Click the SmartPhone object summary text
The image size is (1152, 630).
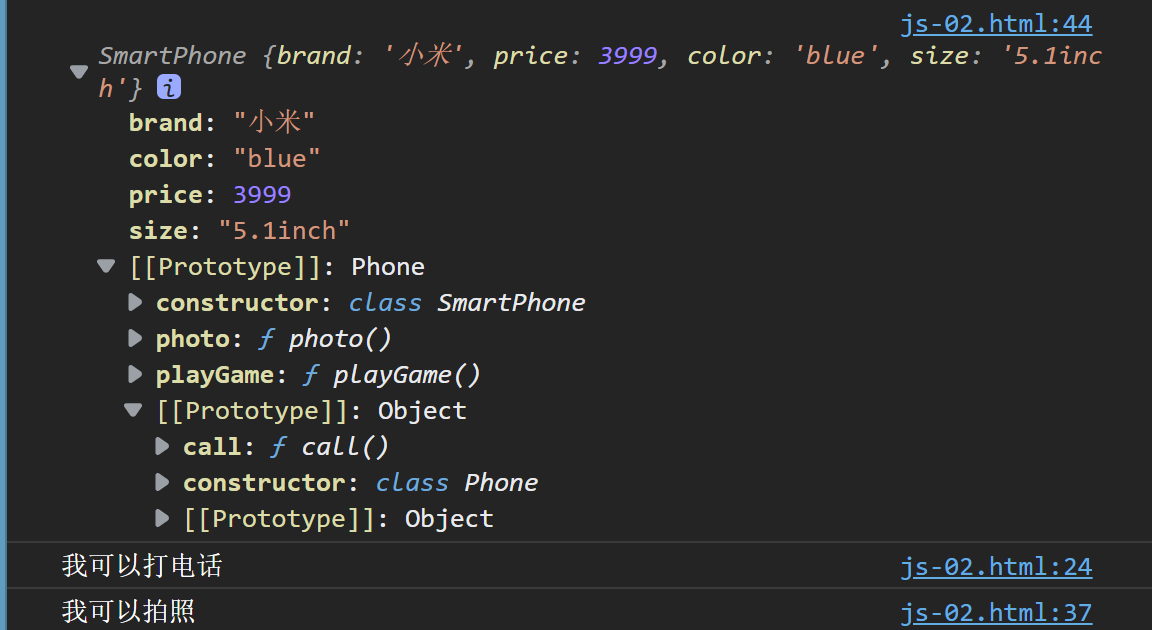pyautogui.click(x=600, y=71)
